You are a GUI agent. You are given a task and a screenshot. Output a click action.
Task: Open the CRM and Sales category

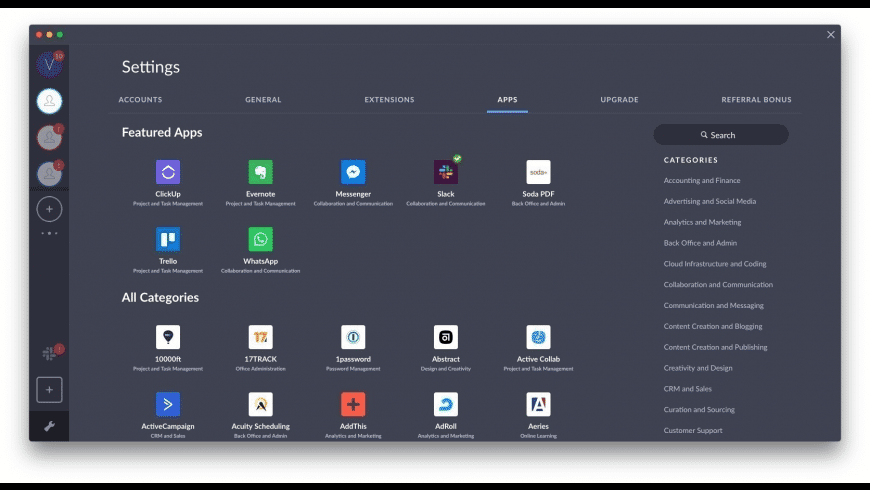pos(687,389)
